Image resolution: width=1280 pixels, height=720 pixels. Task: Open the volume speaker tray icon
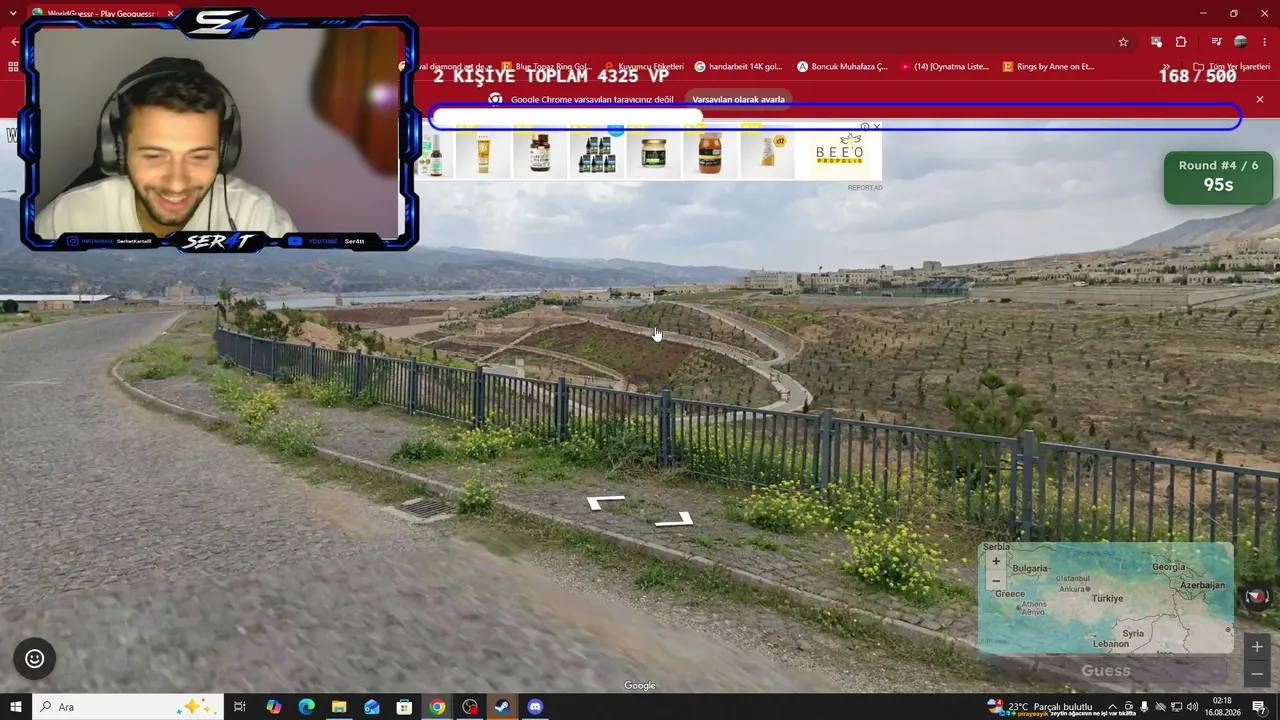(x=1192, y=707)
